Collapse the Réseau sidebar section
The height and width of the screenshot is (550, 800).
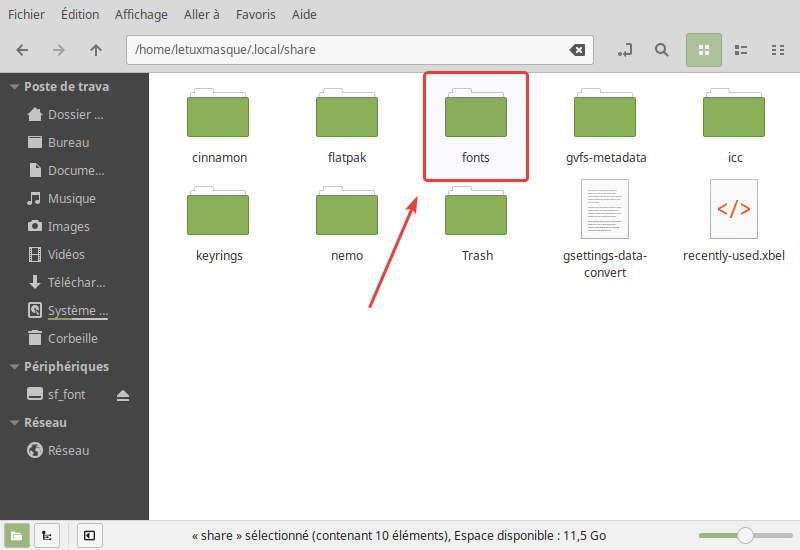pos(14,423)
